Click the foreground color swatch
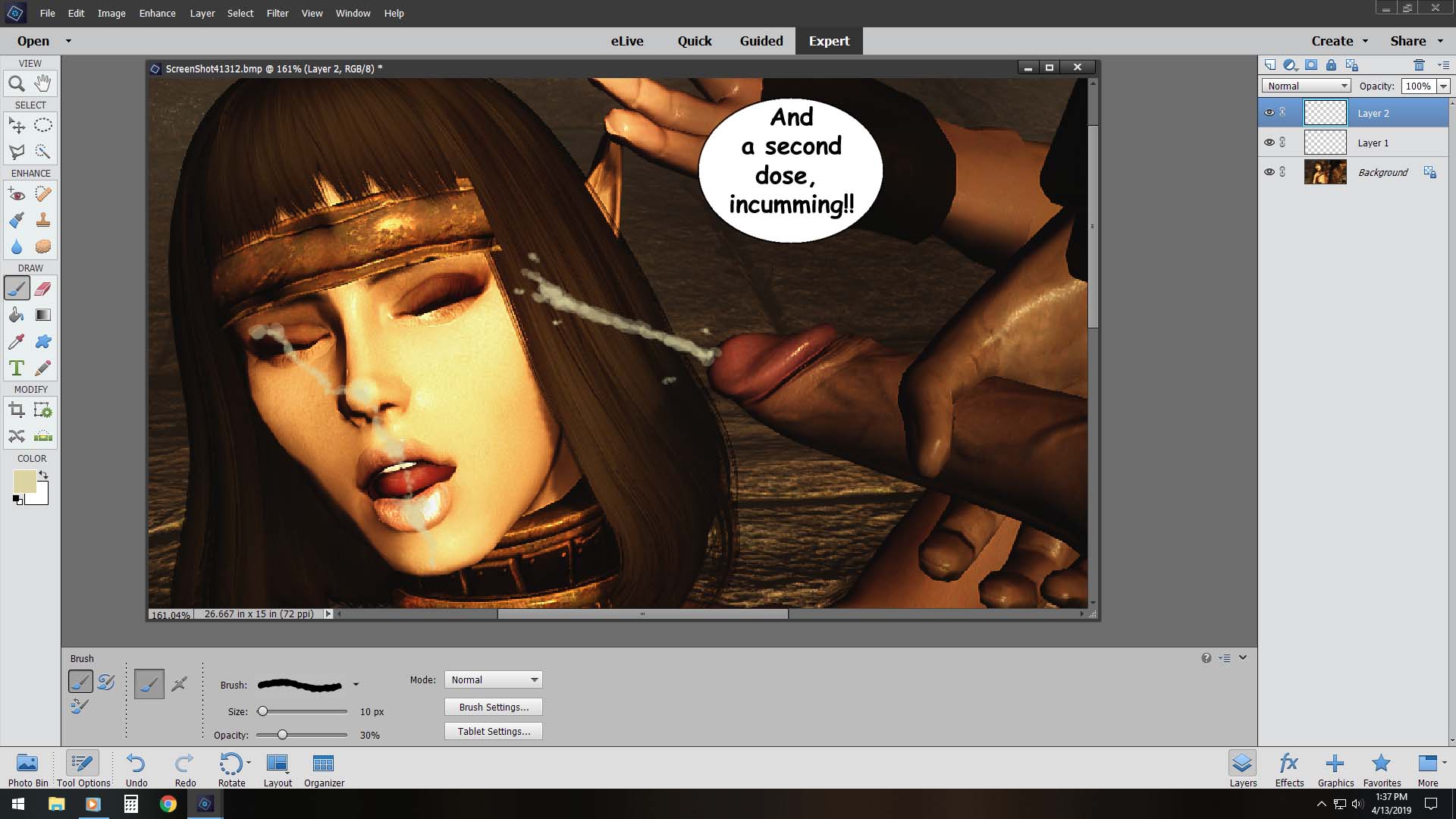The image size is (1456, 819). (x=24, y=482)
